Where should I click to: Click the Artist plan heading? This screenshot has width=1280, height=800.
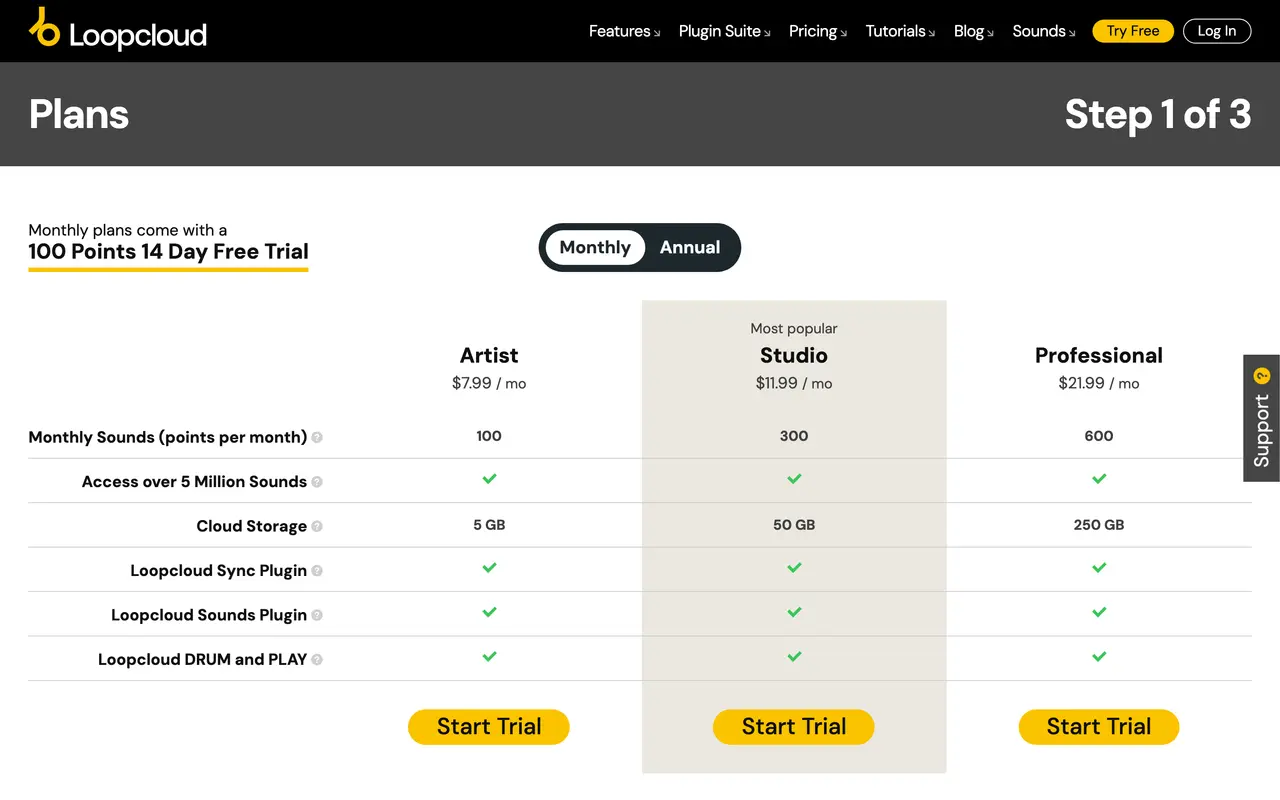tap(489, 355)
